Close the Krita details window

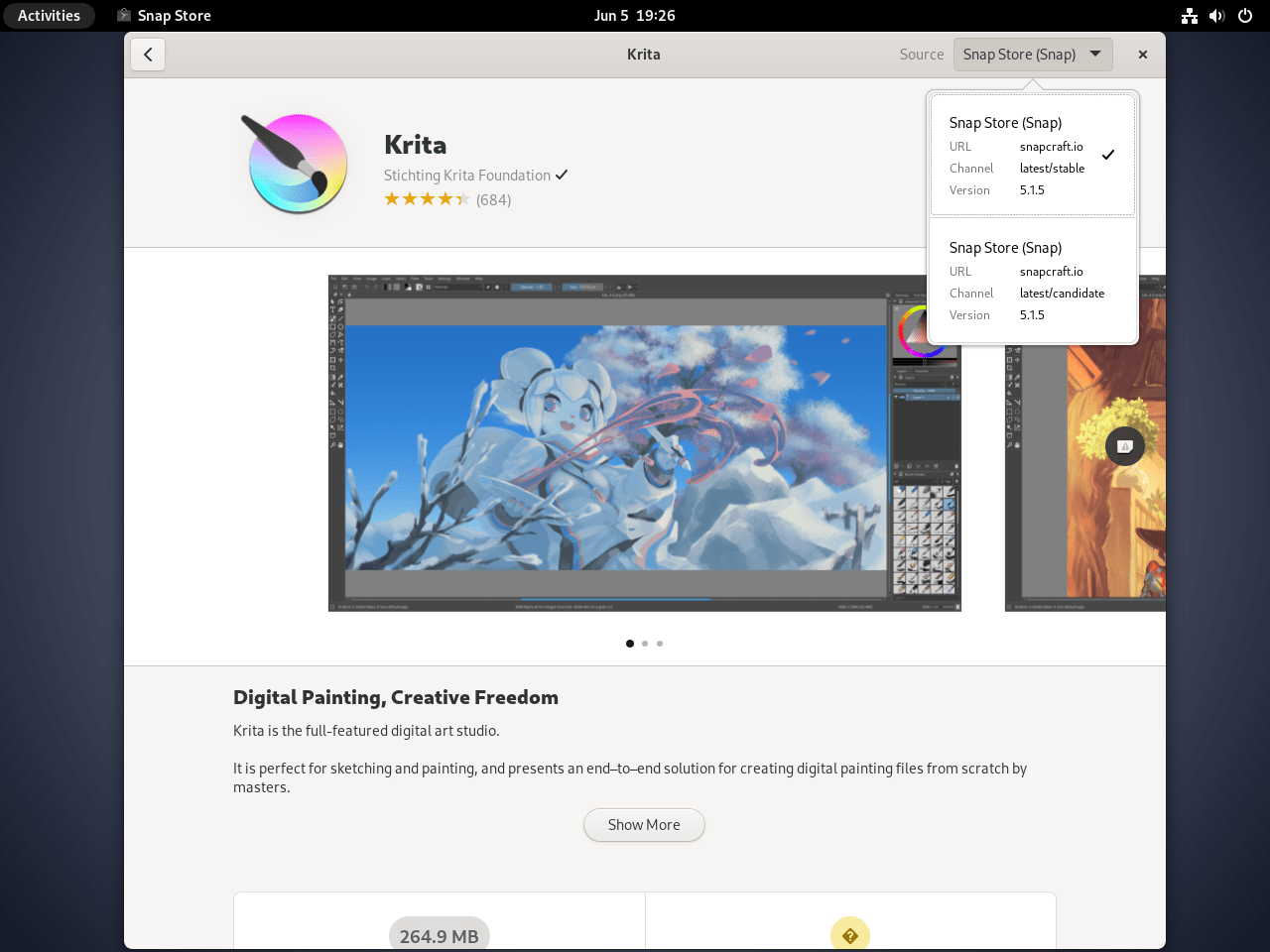(1143, 55)
